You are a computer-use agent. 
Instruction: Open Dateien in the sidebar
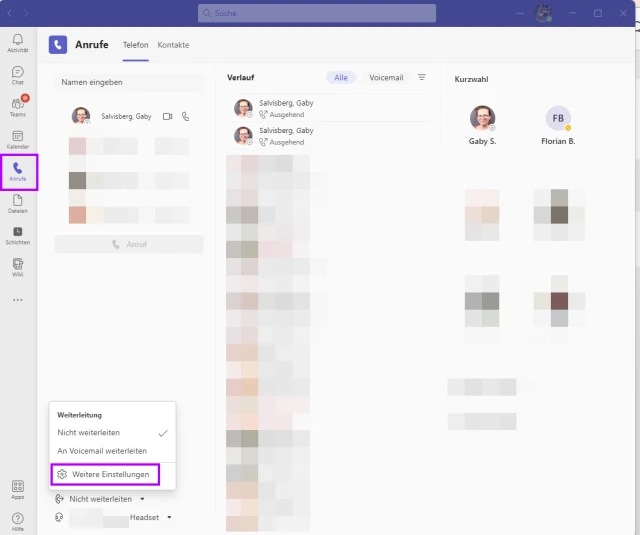coord(17,203)
